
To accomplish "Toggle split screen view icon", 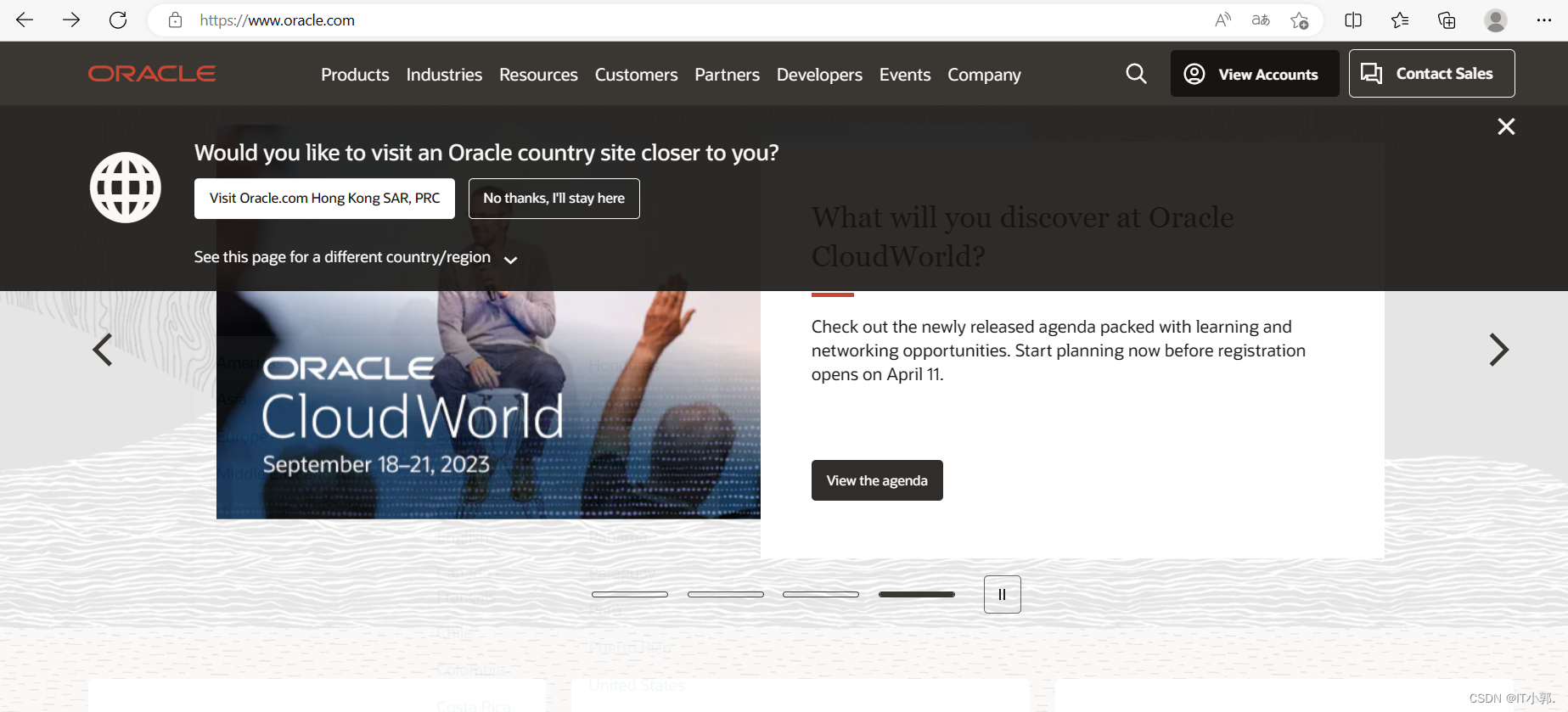I will point(1353,20).
